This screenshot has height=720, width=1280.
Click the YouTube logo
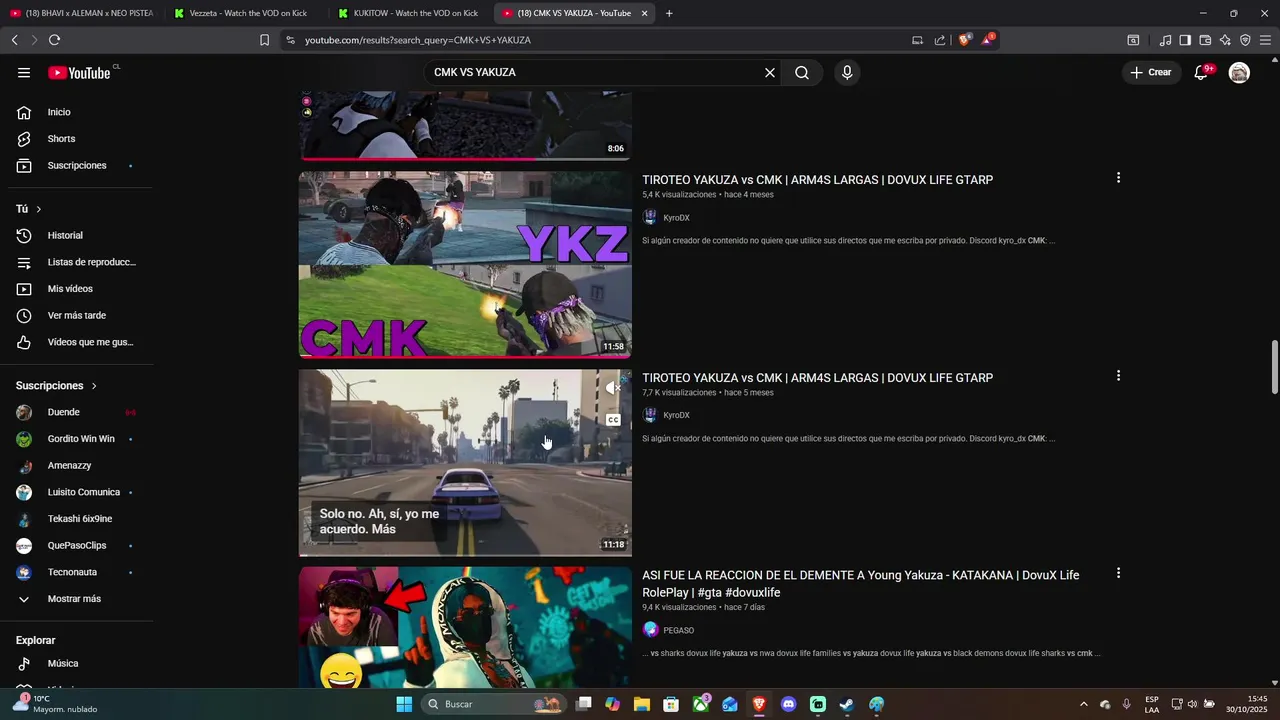pyautogui.click(x=80, y=72)
